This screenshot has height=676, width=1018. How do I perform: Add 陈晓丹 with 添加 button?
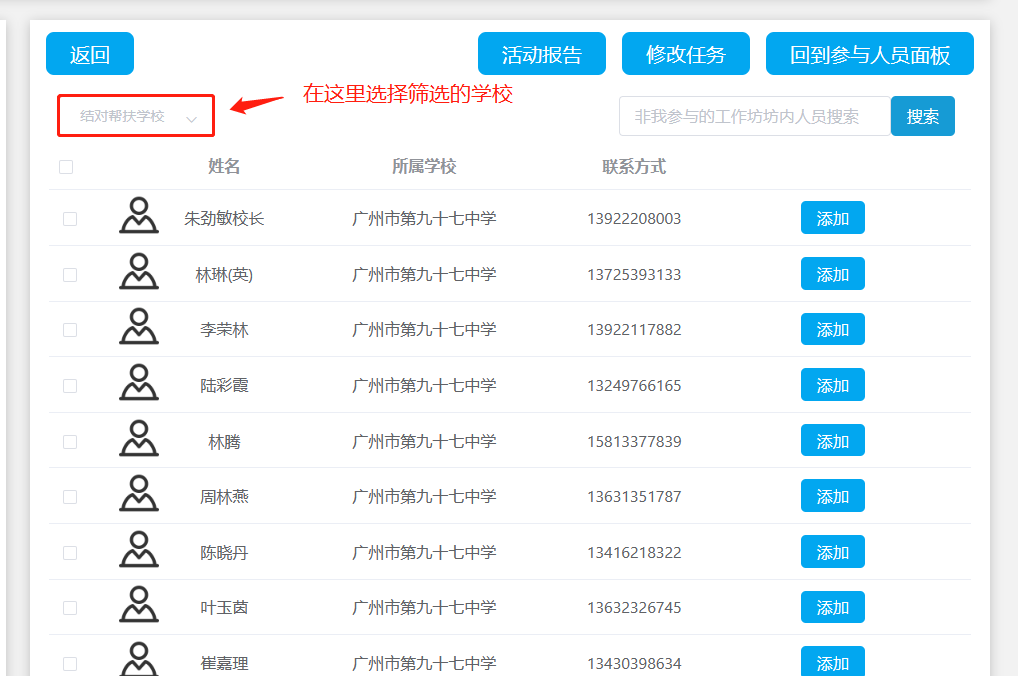832,551
